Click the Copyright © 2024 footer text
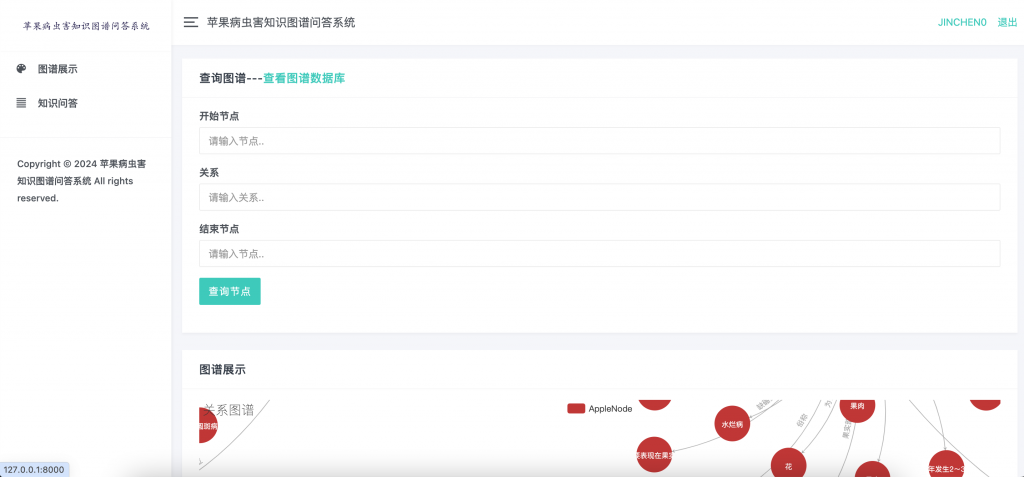Screen dimensions: 1024x477 82,180
